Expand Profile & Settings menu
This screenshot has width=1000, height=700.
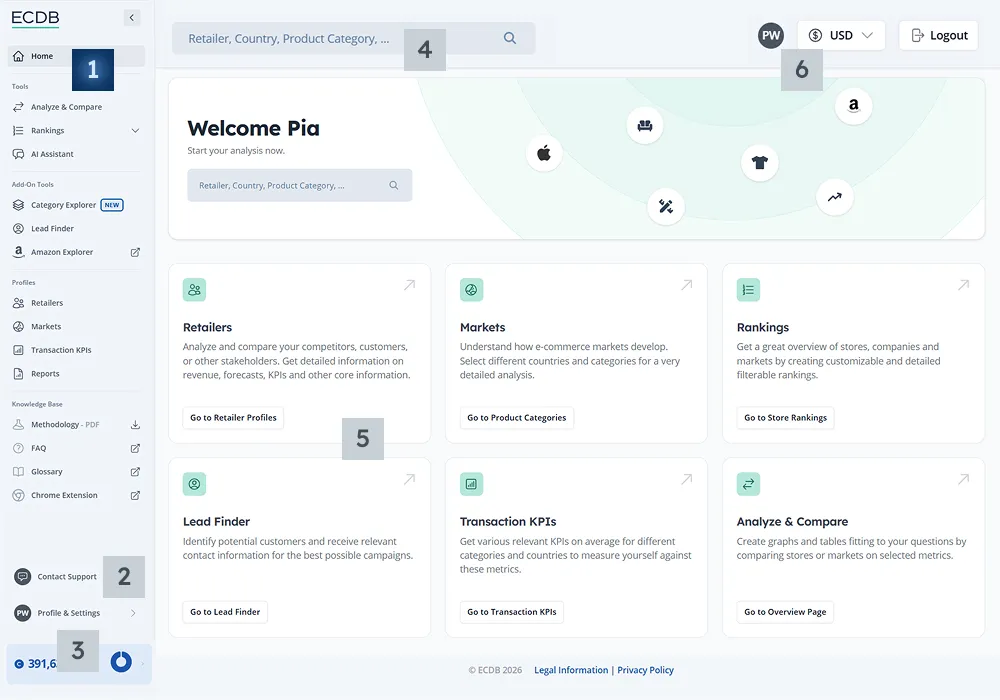(133, 613)
